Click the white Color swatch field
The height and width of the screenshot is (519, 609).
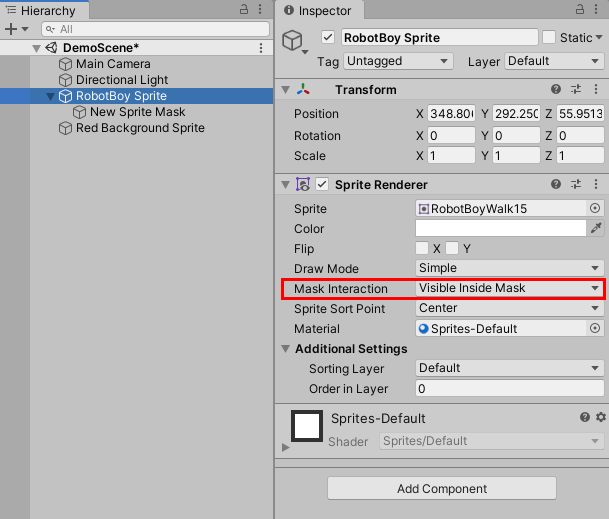click(500, 229)
